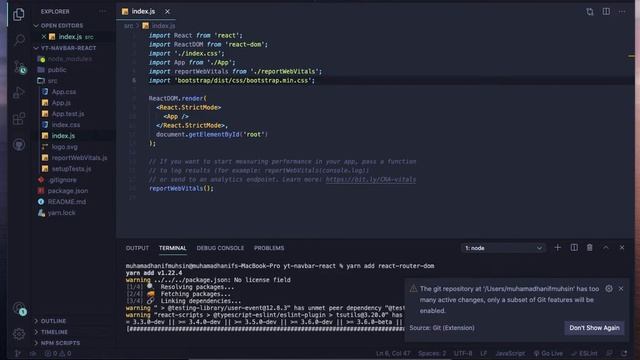Split the editor to the right
This screenshot has width=640, height=360.
pos(606,11)
